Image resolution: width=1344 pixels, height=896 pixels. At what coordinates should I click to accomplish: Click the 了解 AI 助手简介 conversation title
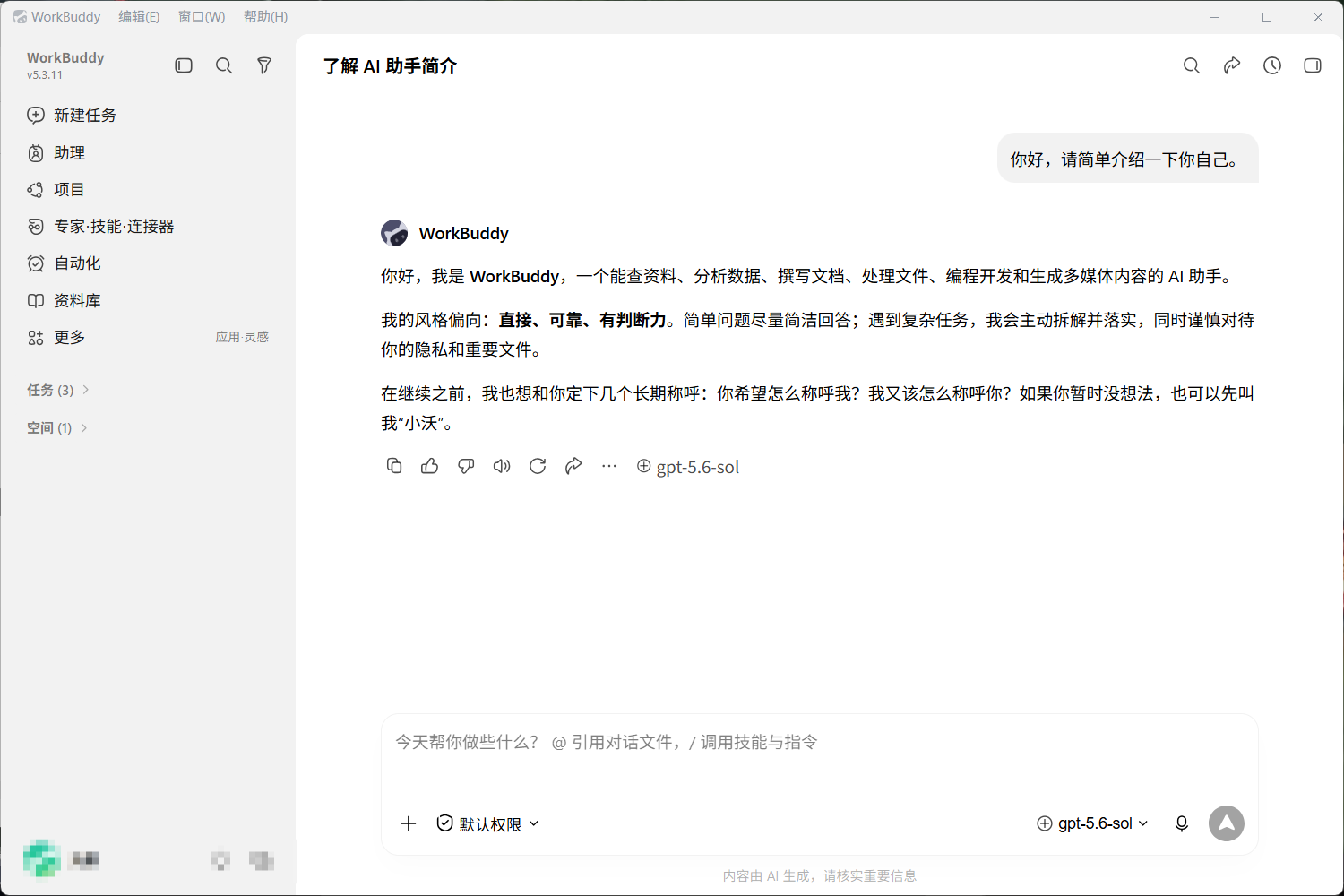(x=390, y=66)
